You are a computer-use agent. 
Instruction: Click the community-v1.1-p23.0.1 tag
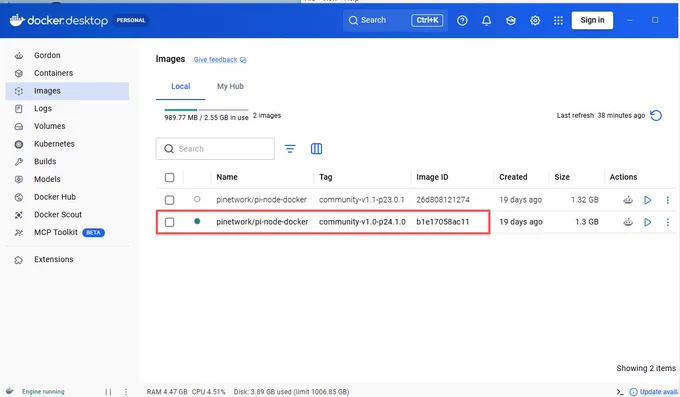click(361, 200)
